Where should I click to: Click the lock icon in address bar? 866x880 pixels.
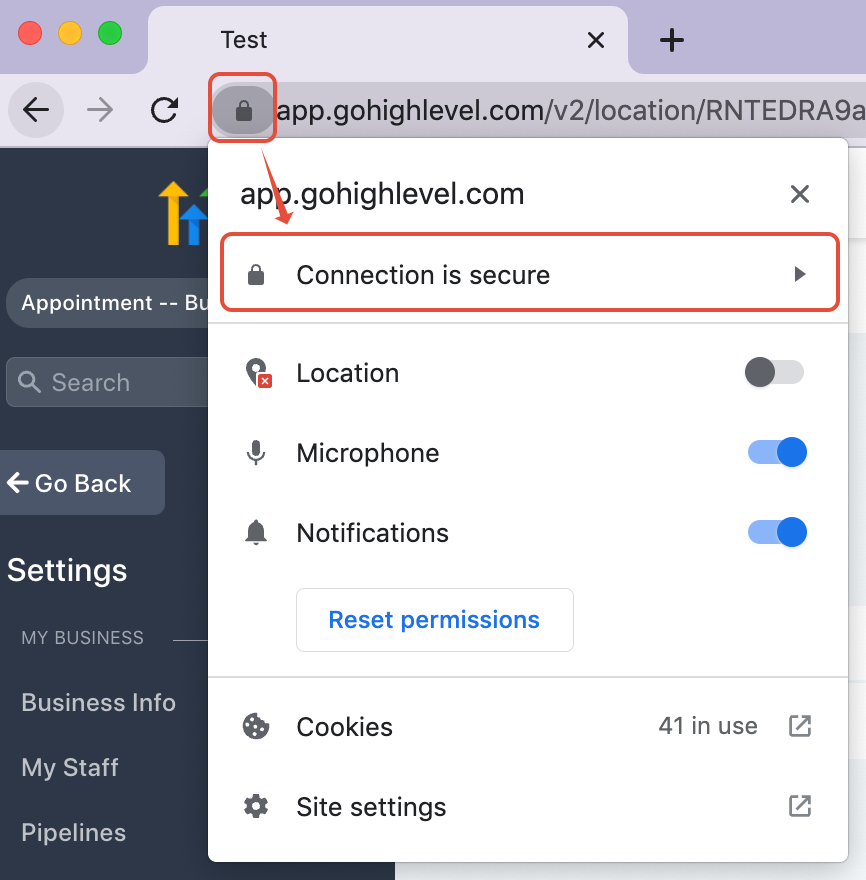243,110
